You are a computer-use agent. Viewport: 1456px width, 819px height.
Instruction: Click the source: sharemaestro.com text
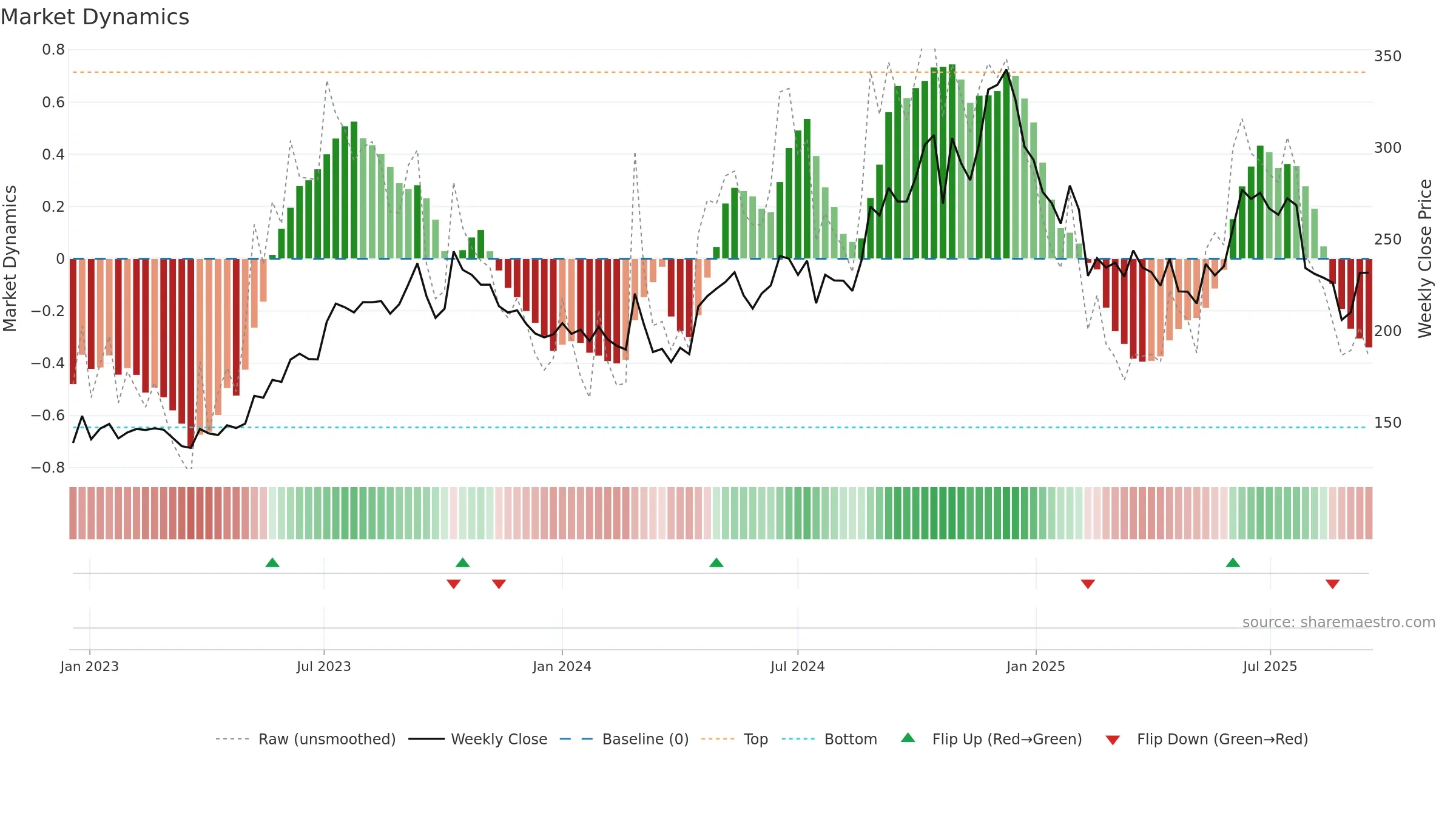pos(1339,622)
